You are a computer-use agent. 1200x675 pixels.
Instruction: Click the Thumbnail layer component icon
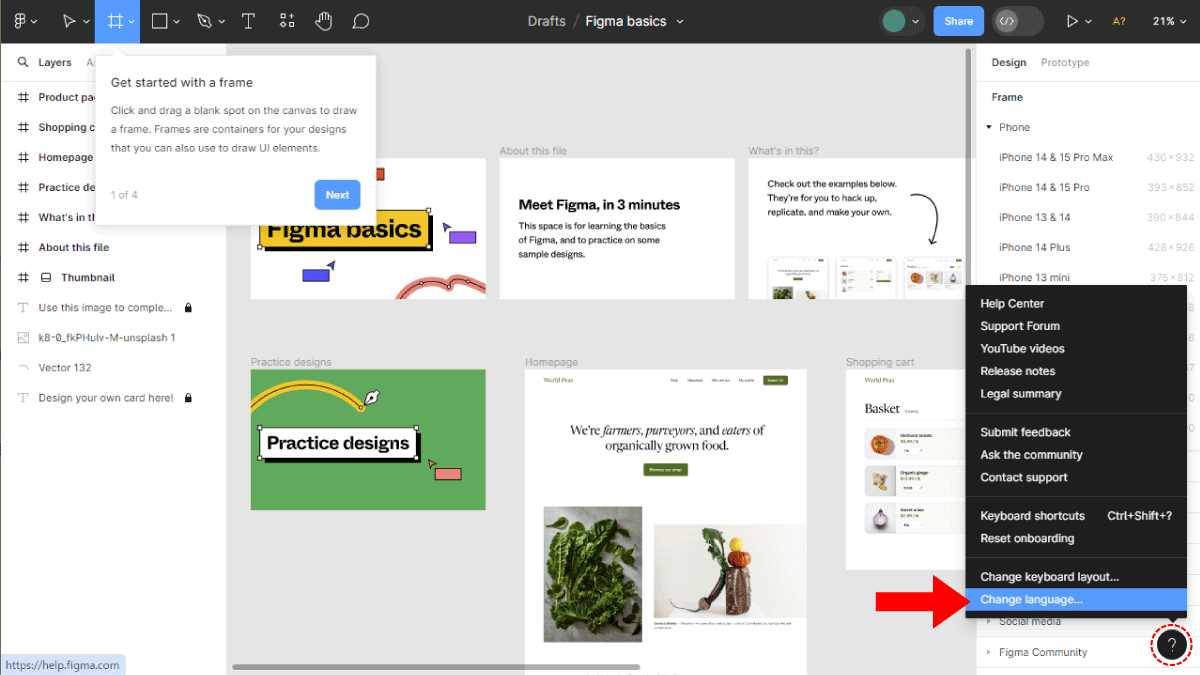point(46,277)
